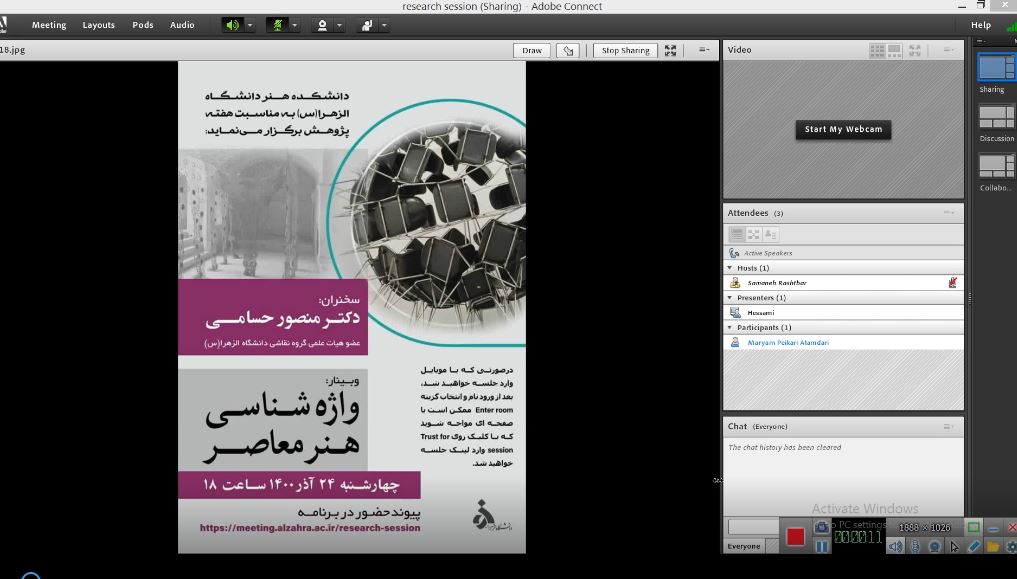Select participant Maryam Peikari Alamdari
This screenshot has width=1017, height=579.
point(788,342)
